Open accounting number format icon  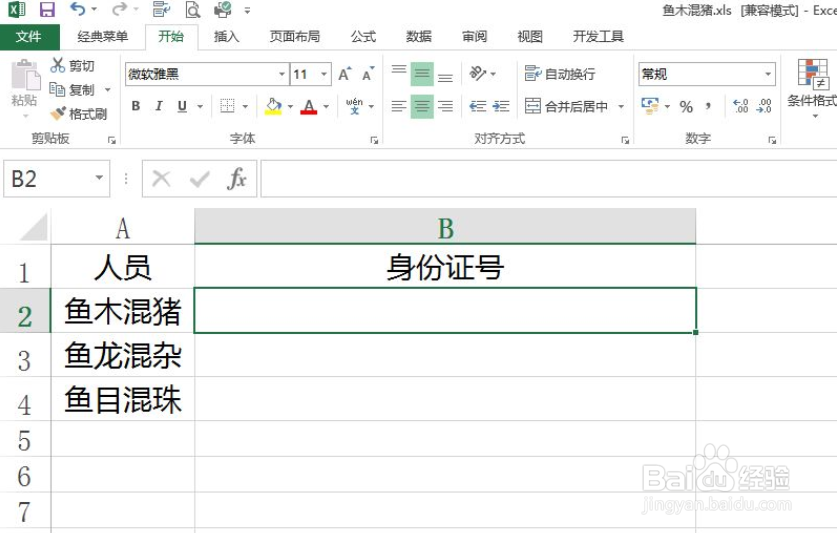650,106
